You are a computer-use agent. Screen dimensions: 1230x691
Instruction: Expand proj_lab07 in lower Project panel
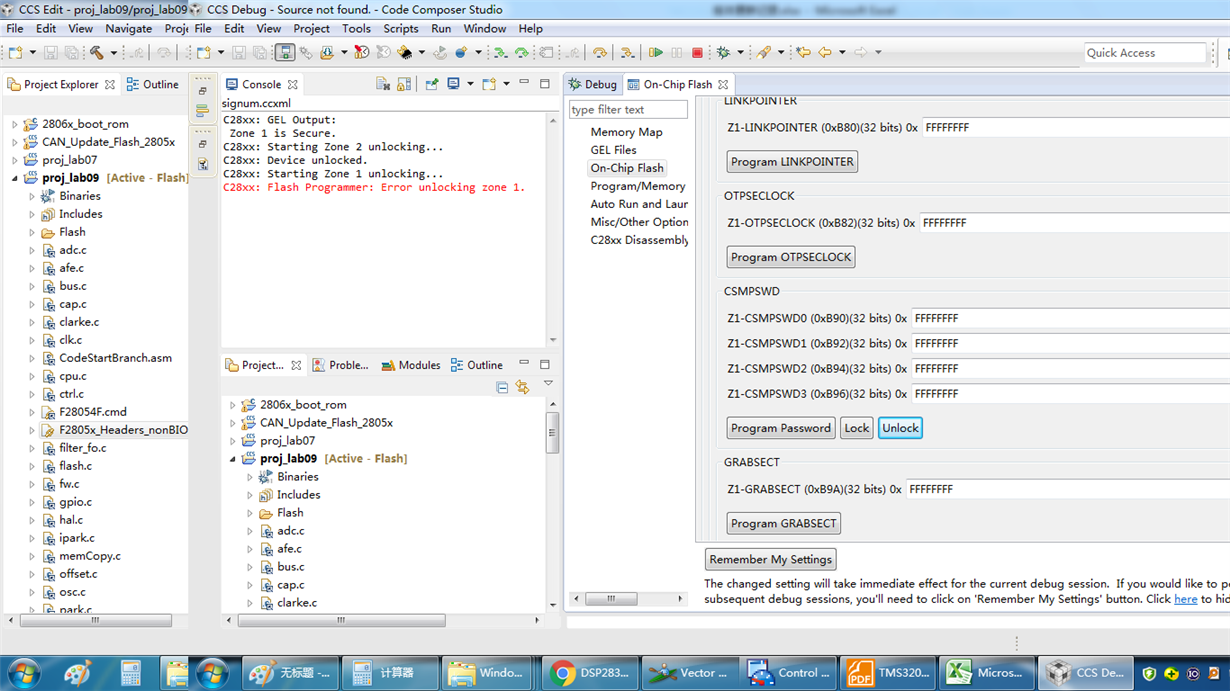click(232, 441)
